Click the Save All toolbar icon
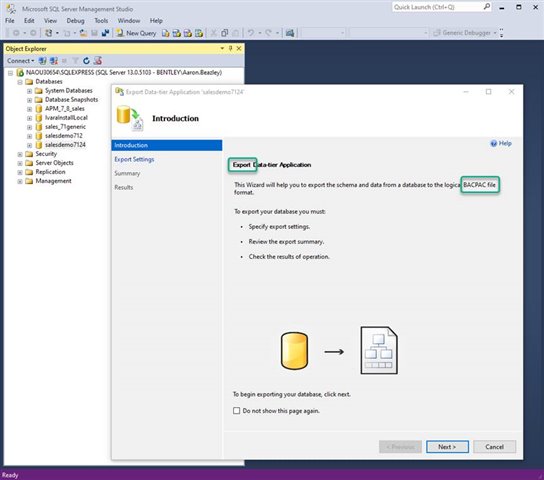Viewport: 544px width, 480px height. [x=105, y=33]
